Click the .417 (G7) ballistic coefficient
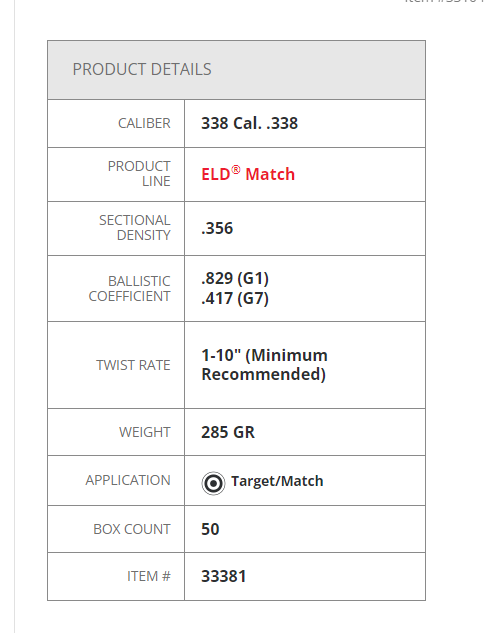 click(235, 298)
